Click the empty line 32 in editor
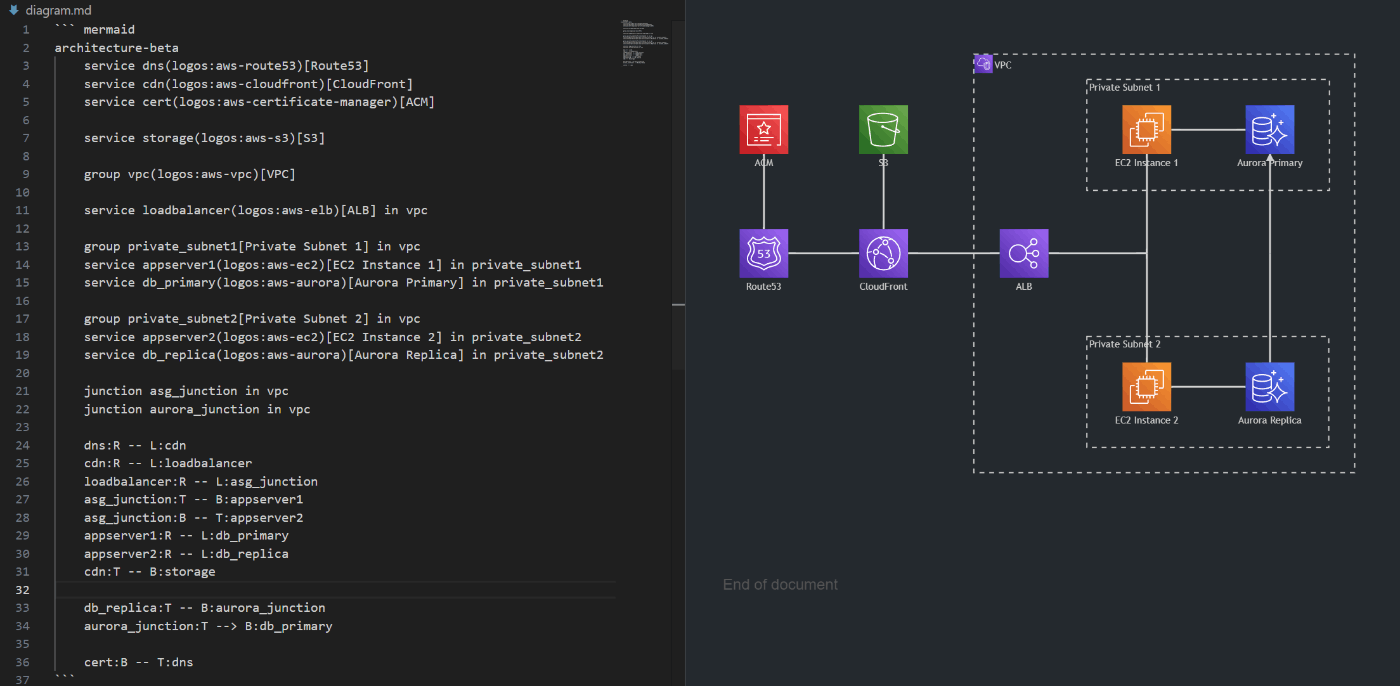 pos(335,590)
